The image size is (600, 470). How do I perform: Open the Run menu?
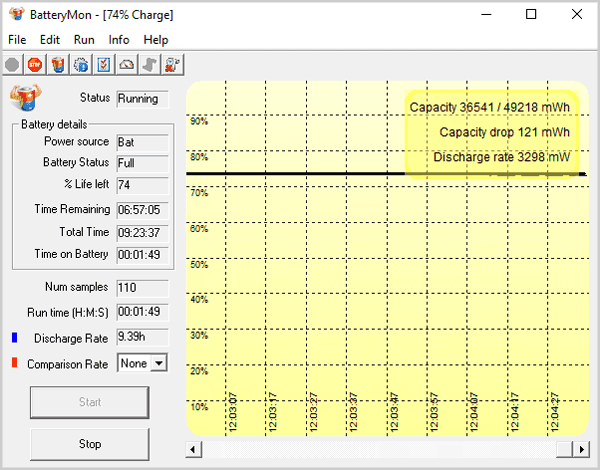84,40
